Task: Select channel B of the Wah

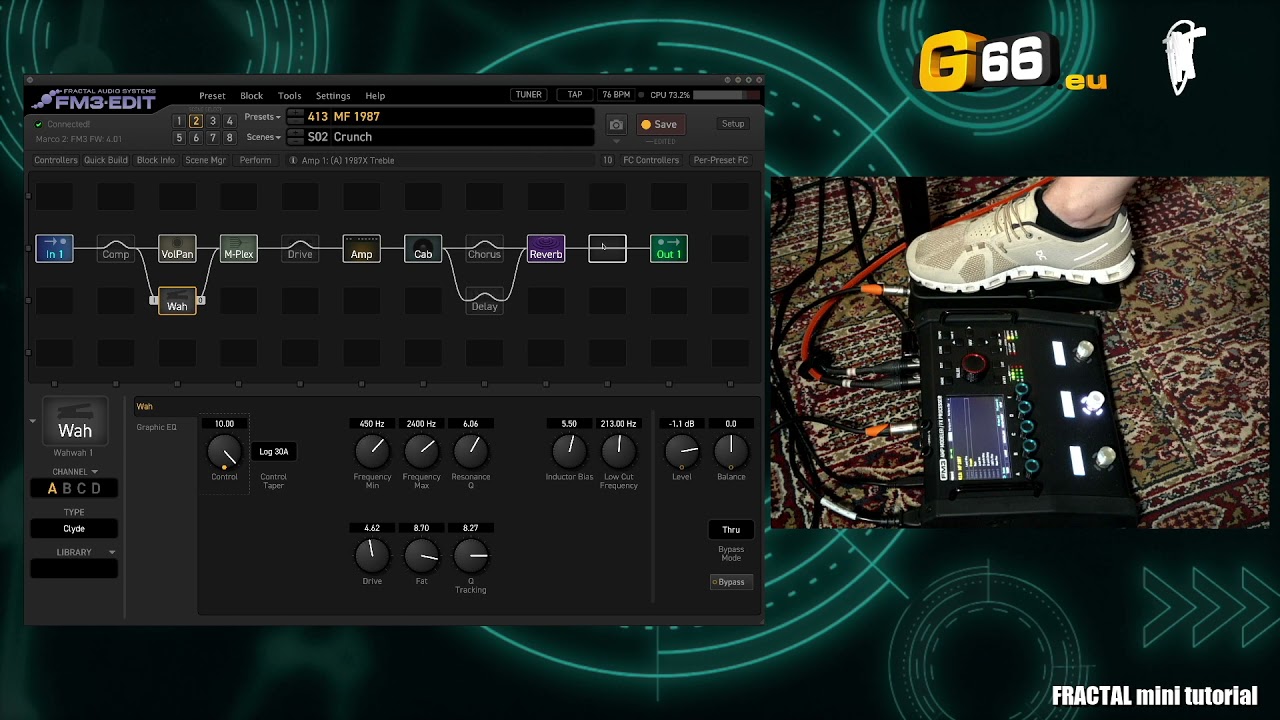Action: [x=68, y=489]
